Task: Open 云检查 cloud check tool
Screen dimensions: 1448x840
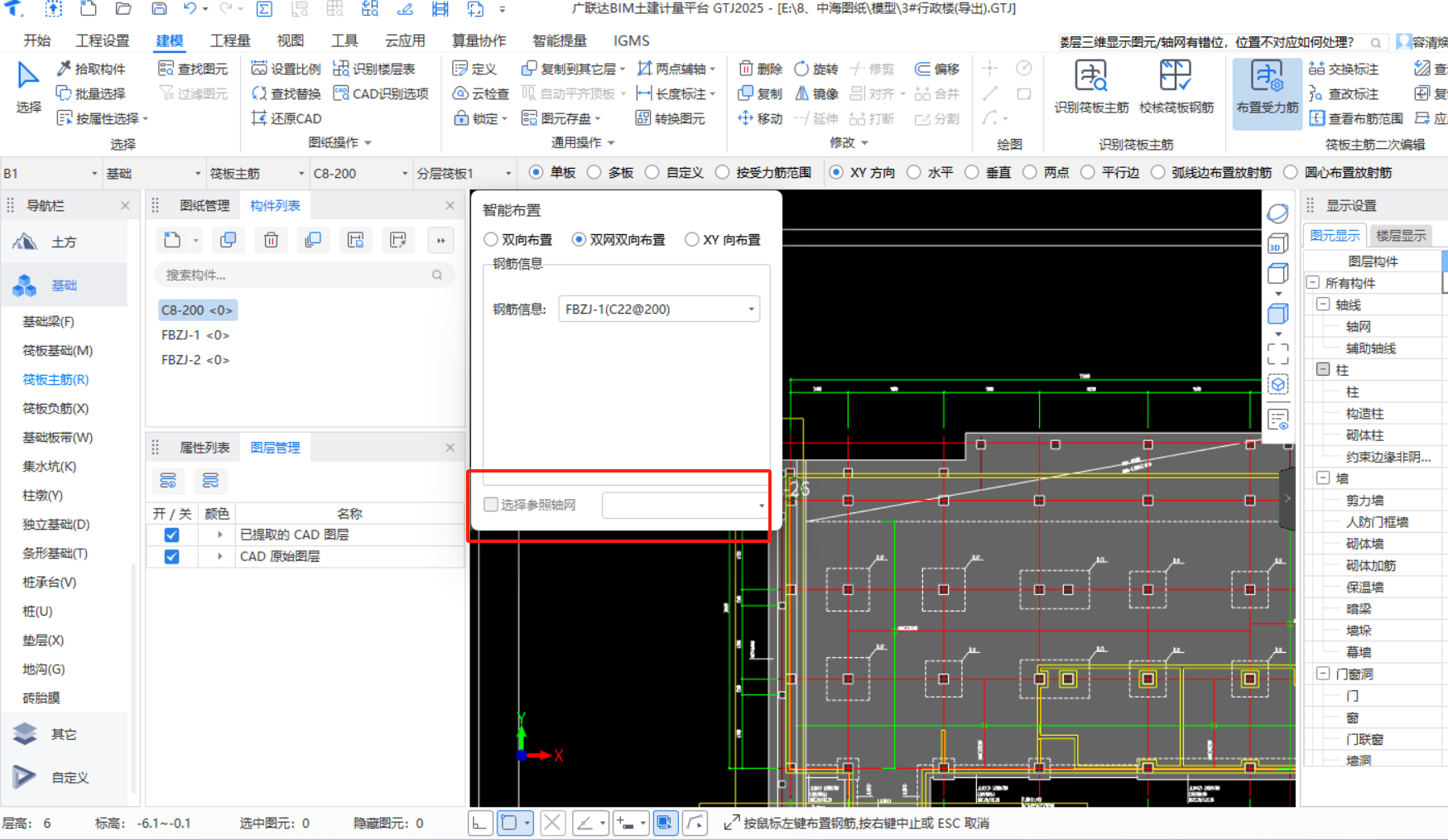Action: (480, 94)
